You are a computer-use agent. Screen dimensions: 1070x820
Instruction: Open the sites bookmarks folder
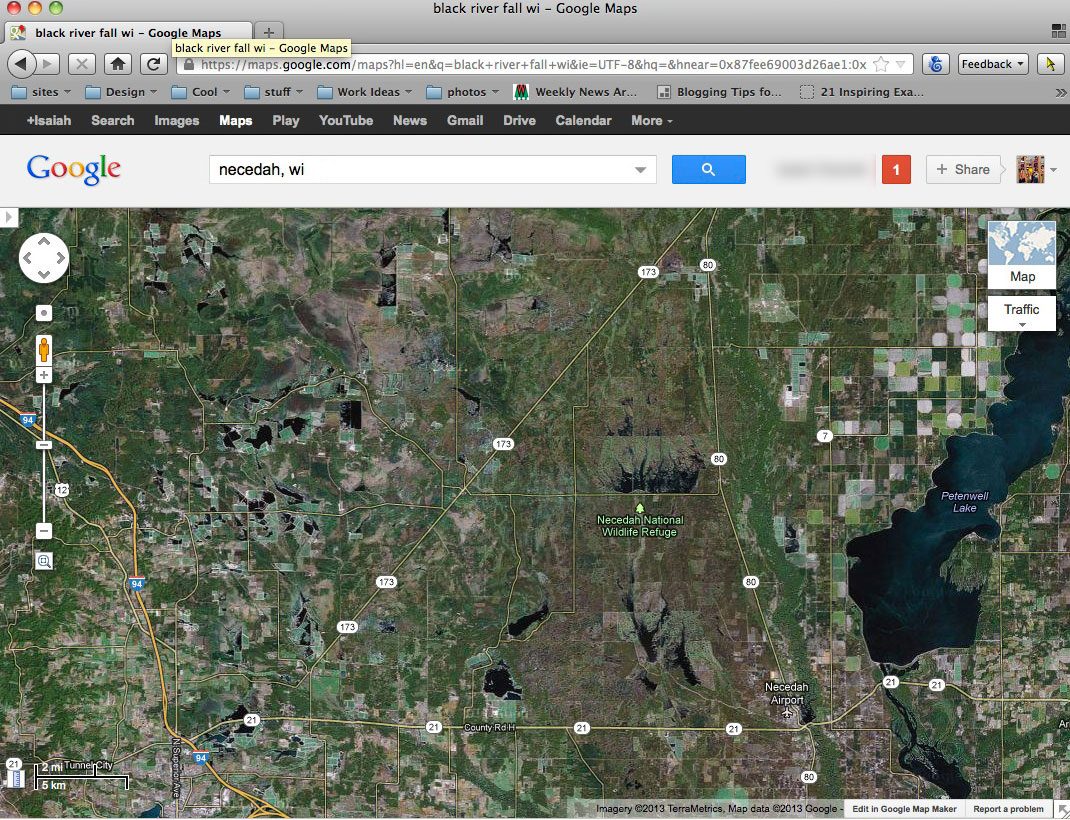(x=42, y=92)
